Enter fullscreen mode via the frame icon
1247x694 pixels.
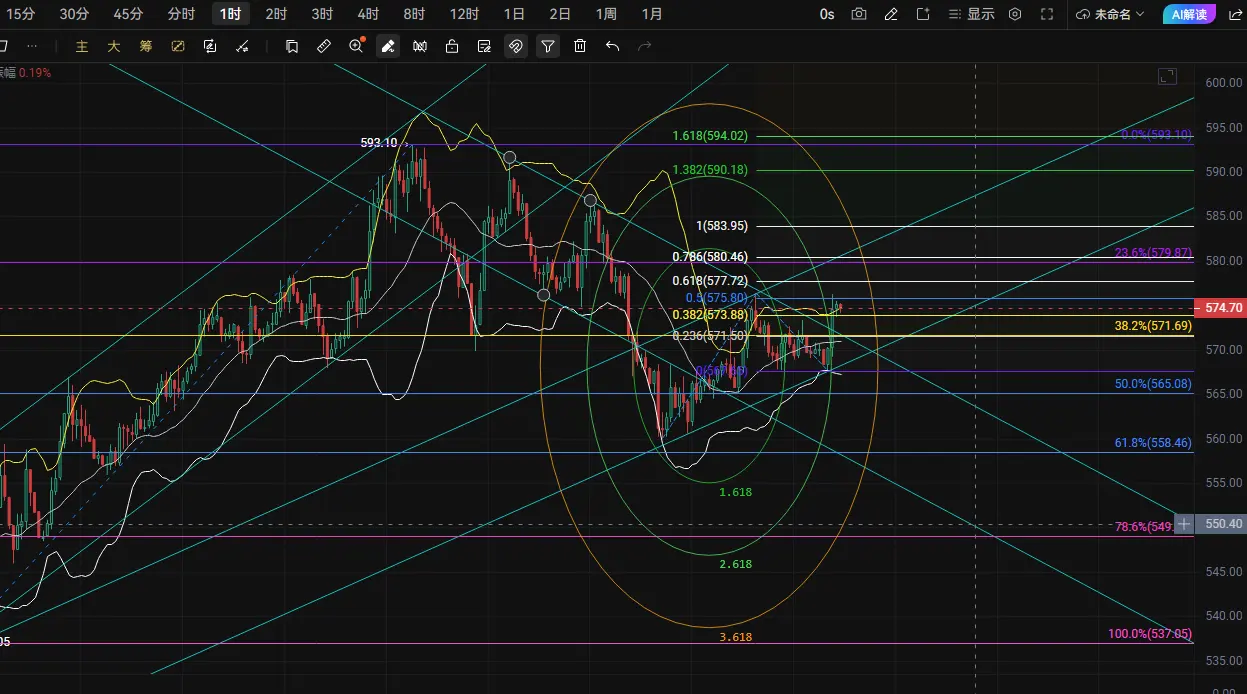[1047, 14]
